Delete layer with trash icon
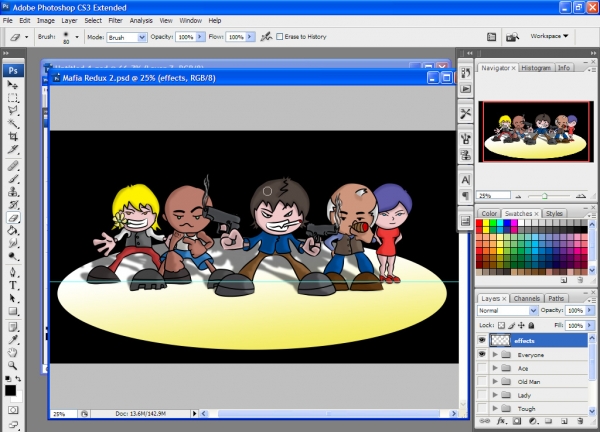Viewport: 600px width, 432px height. (580, 421)
